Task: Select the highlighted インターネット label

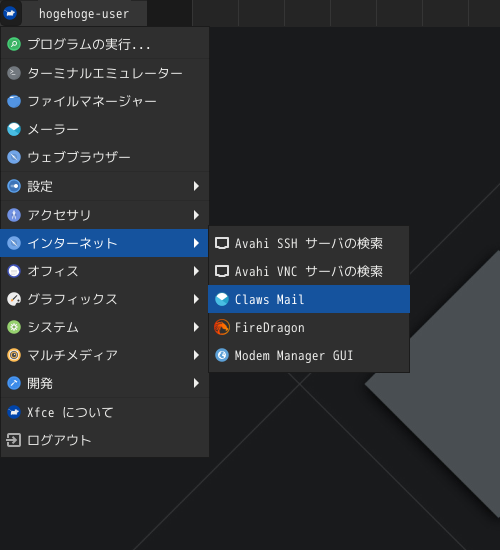Action: pyautogui.click(x=72, y=243)
